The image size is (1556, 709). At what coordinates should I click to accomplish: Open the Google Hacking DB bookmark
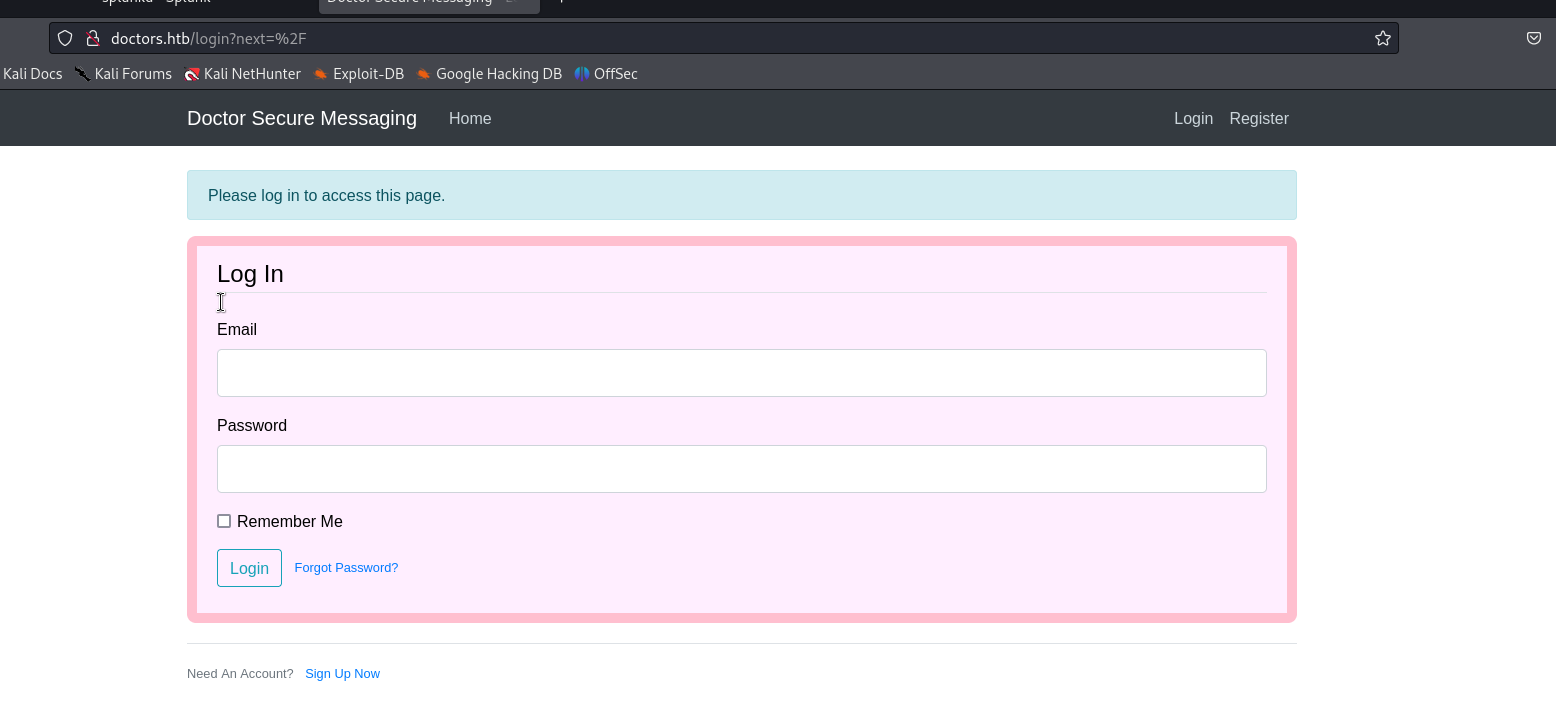[489, 74]
